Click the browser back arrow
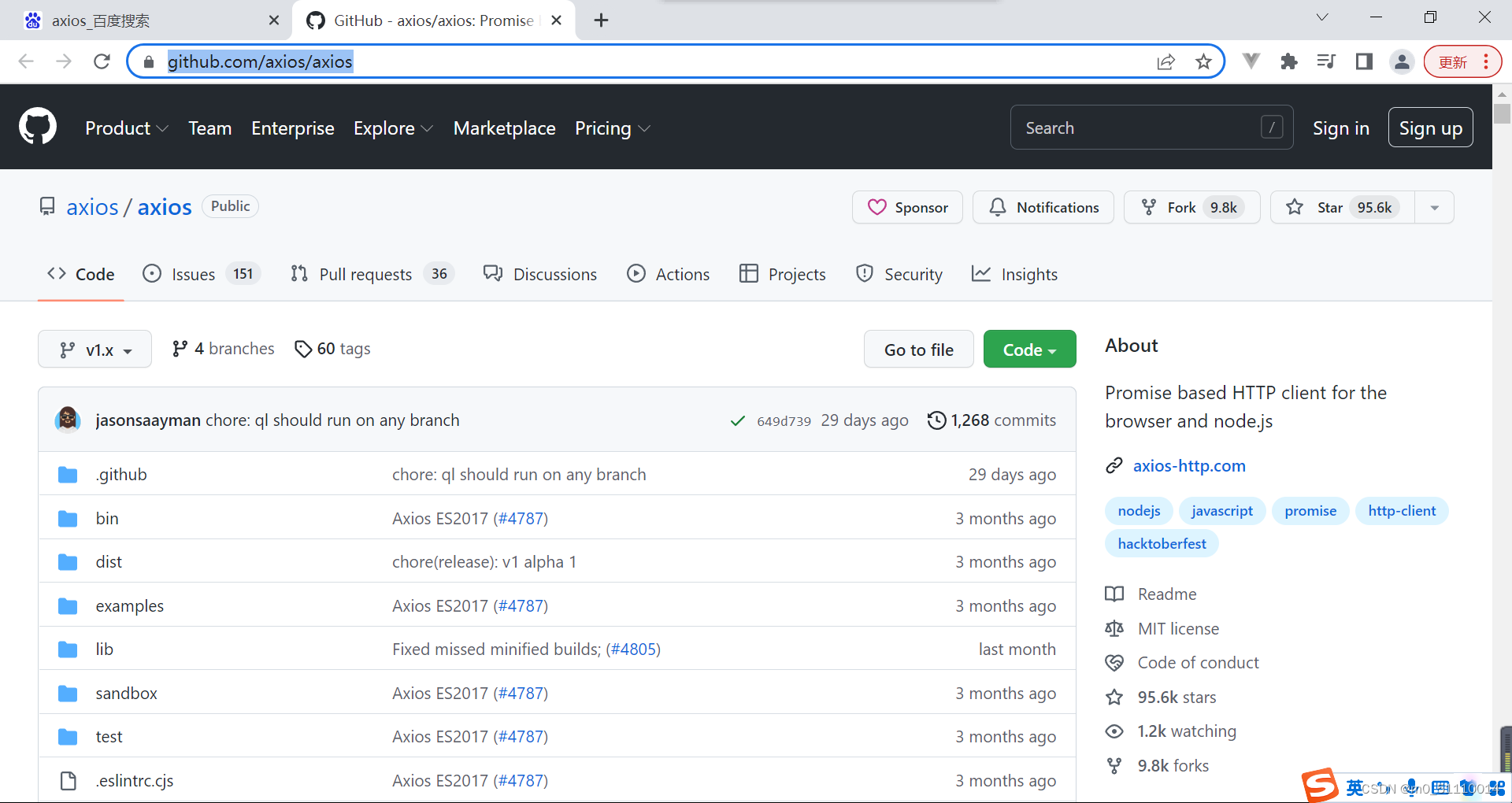Image resolution: width=1512 pixels, height=803 pixels. (x=26, y=61)
